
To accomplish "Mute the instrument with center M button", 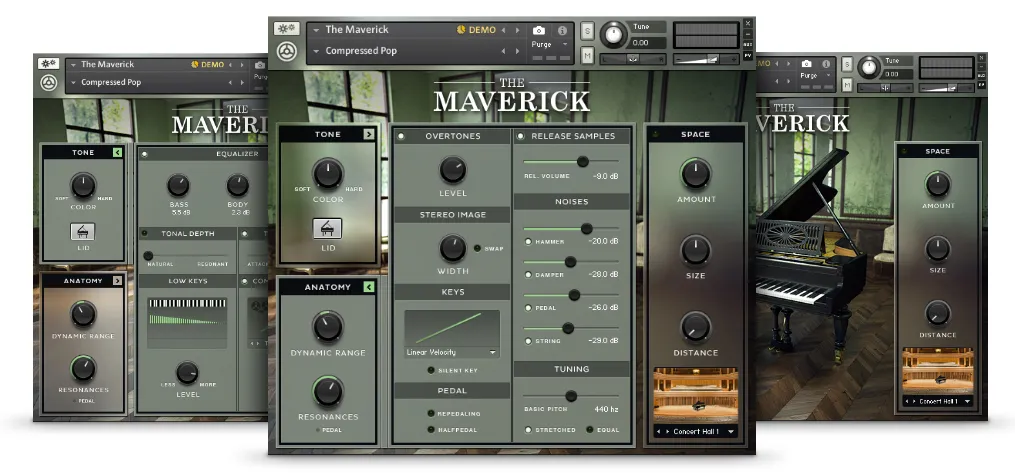I will click(x=587, y=56).
